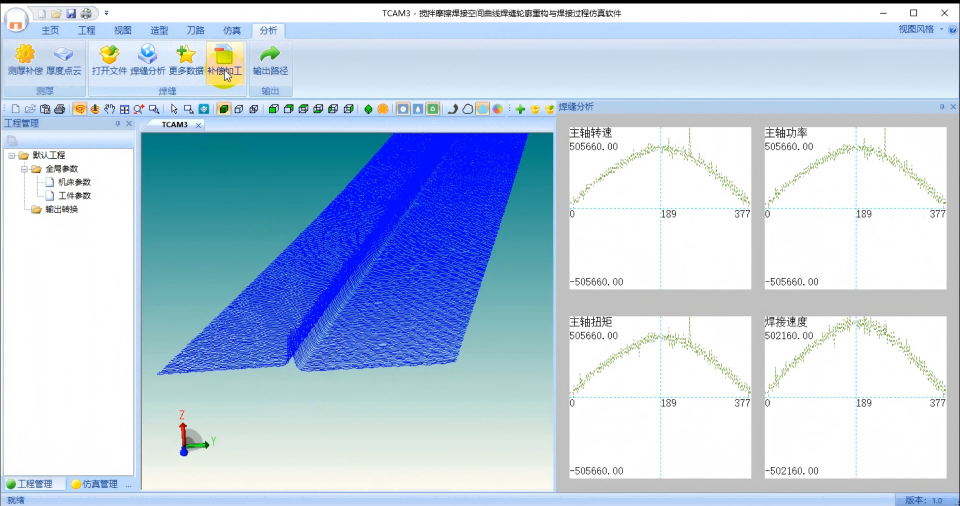
Task: Switch to the 刀路 ribbon tab
Action: click(195, 30)
